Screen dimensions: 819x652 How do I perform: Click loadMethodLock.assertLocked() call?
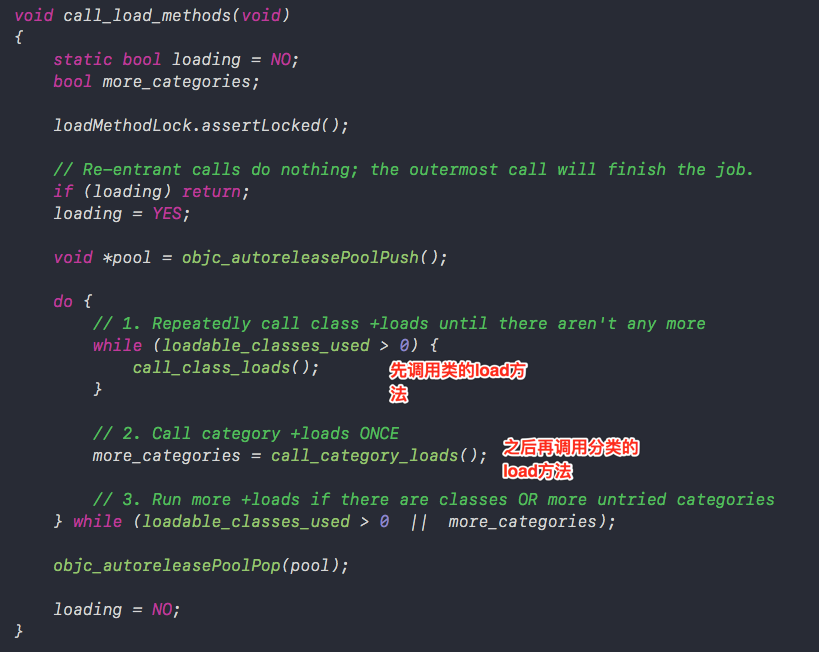click(x=201, y=125)
